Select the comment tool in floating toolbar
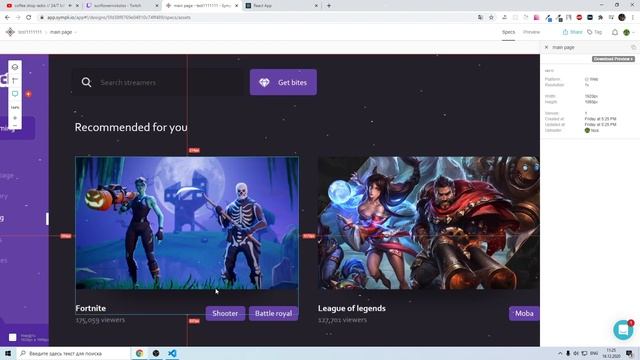 coord(15,94)
